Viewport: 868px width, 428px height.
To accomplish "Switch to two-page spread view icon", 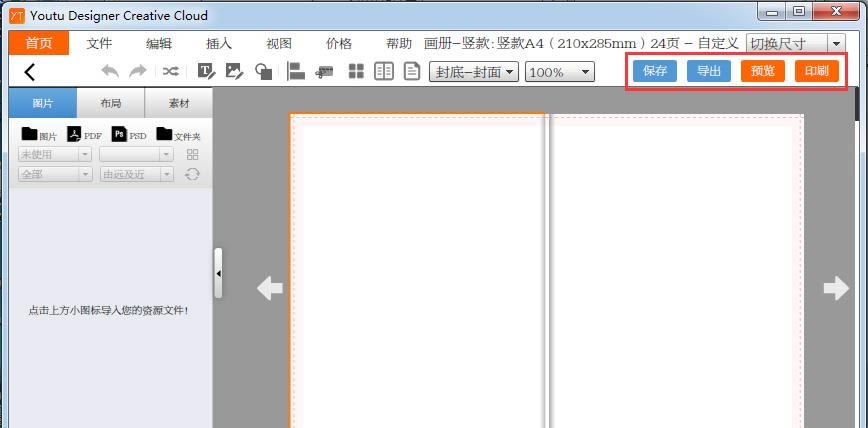I will click(x=384, y=71).
